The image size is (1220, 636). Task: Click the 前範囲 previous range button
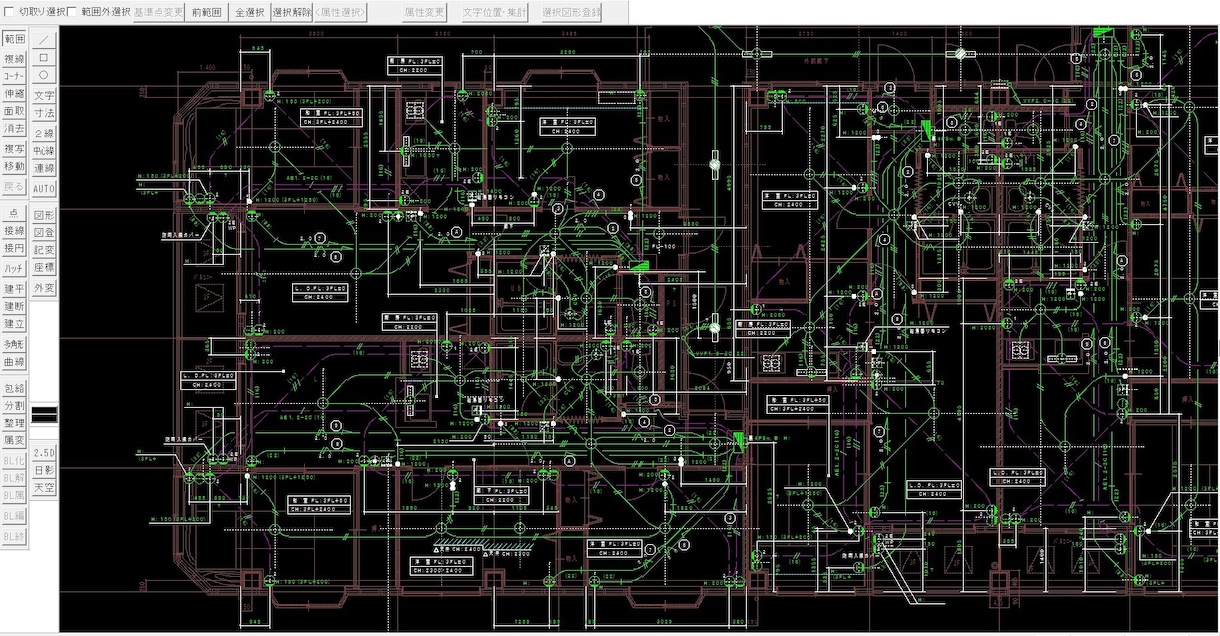(207, 13)
